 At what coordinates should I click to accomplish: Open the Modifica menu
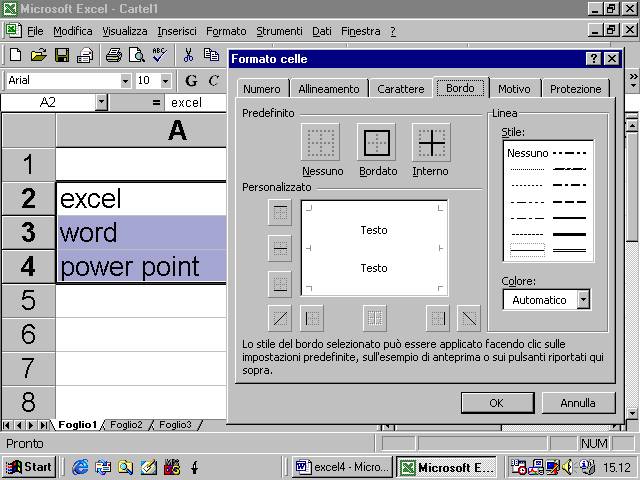(73, 31)
